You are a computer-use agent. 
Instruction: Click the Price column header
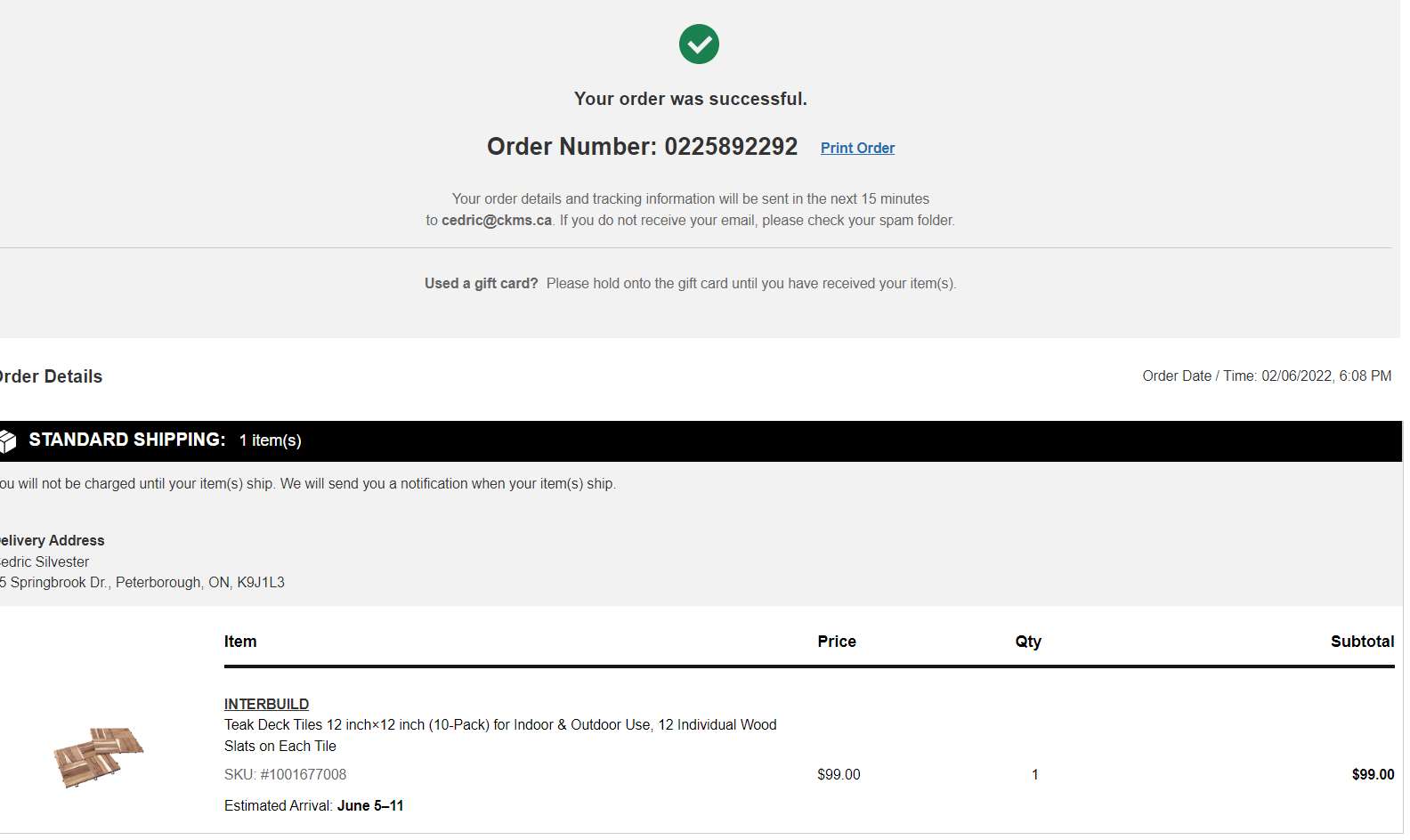coord(836,642)
